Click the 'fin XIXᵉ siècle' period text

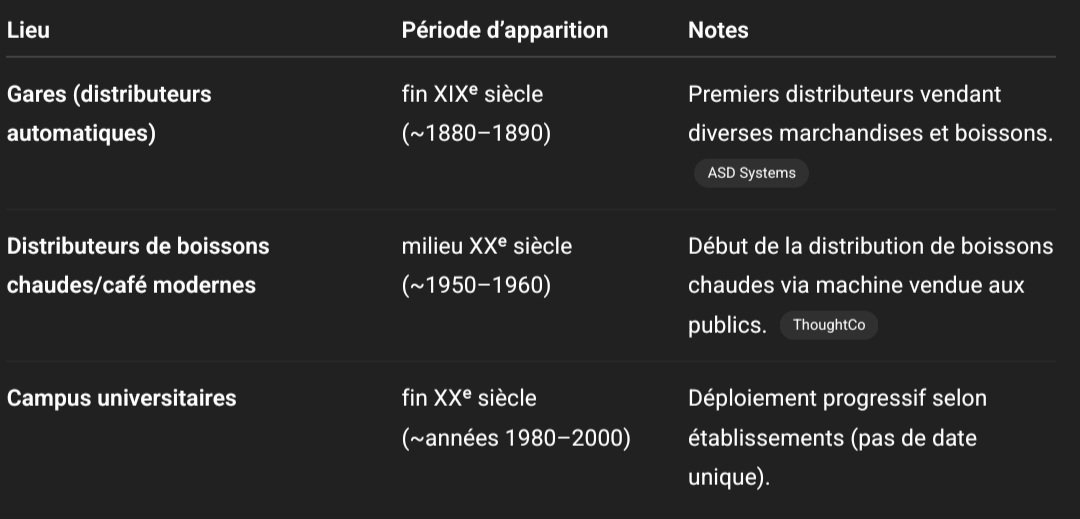click(472, 94)
